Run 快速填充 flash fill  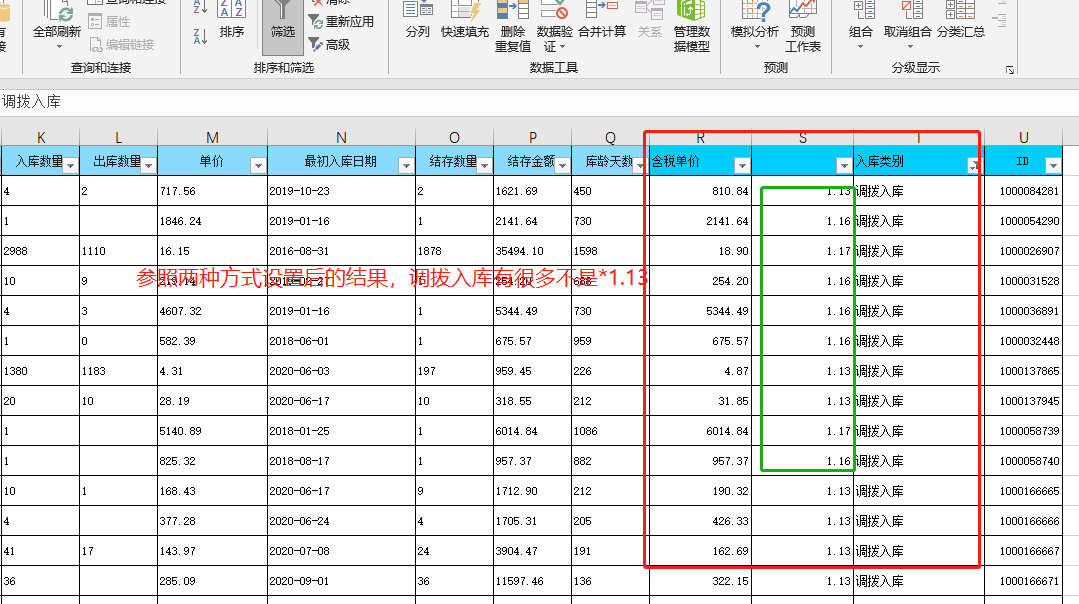(x=464, y=21)
